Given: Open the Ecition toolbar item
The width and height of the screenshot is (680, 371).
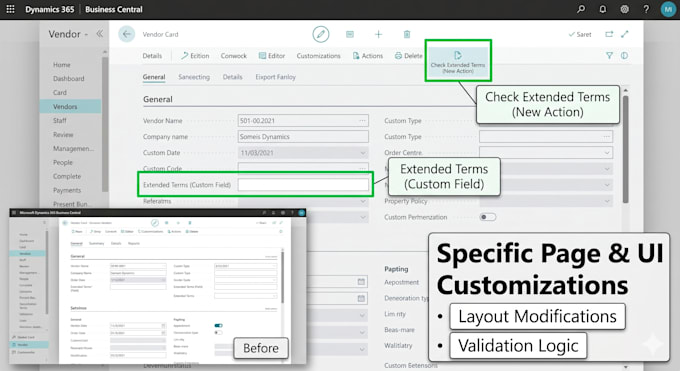Looking at the screenshot, I should pyautogui.click(x=195, y=56).
